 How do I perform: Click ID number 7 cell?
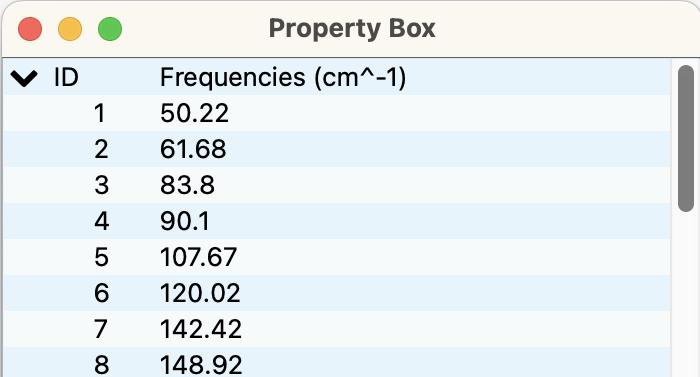pos(101,329)
